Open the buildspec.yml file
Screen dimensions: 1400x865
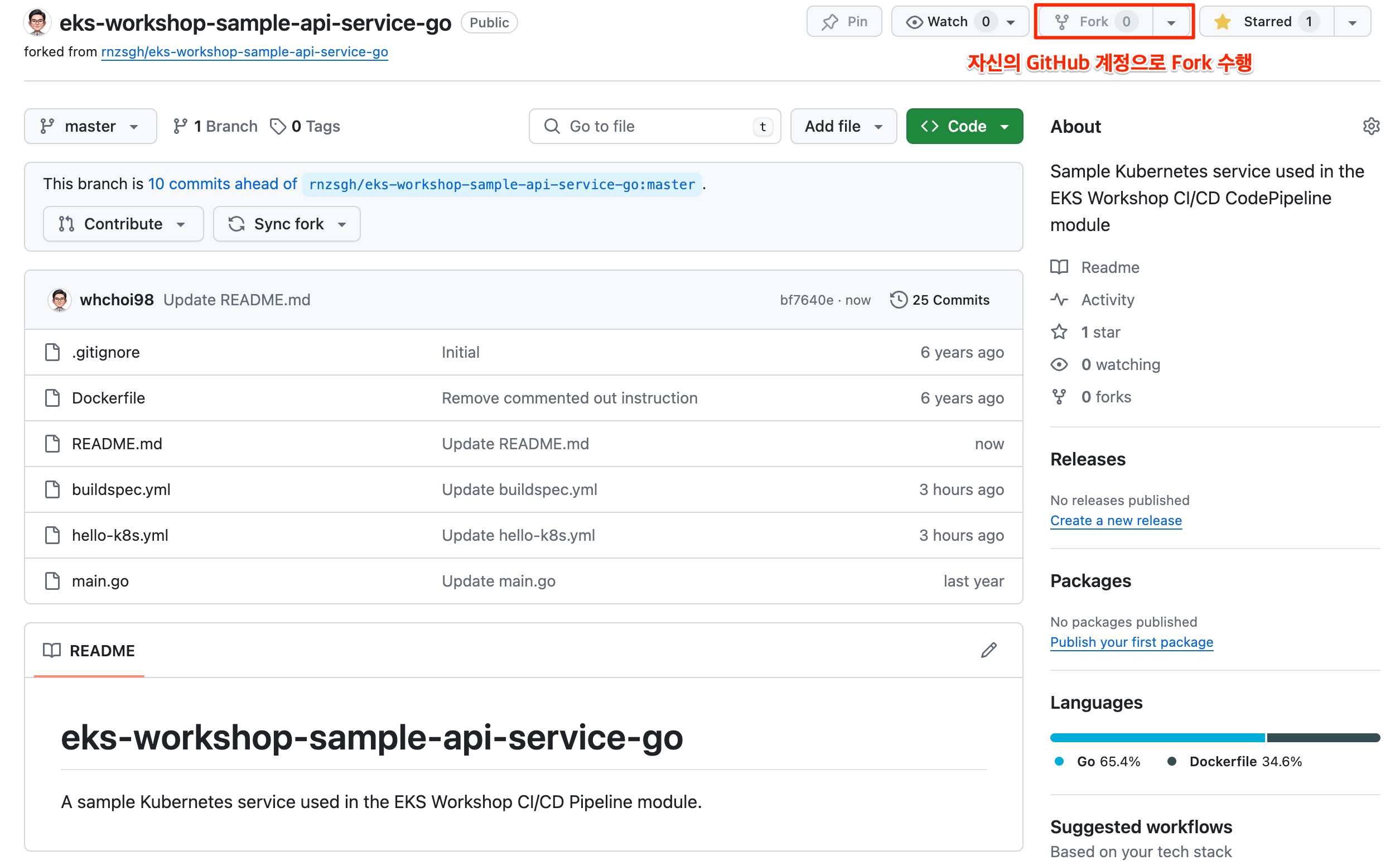pyautogui.click(x=121, y=490)
